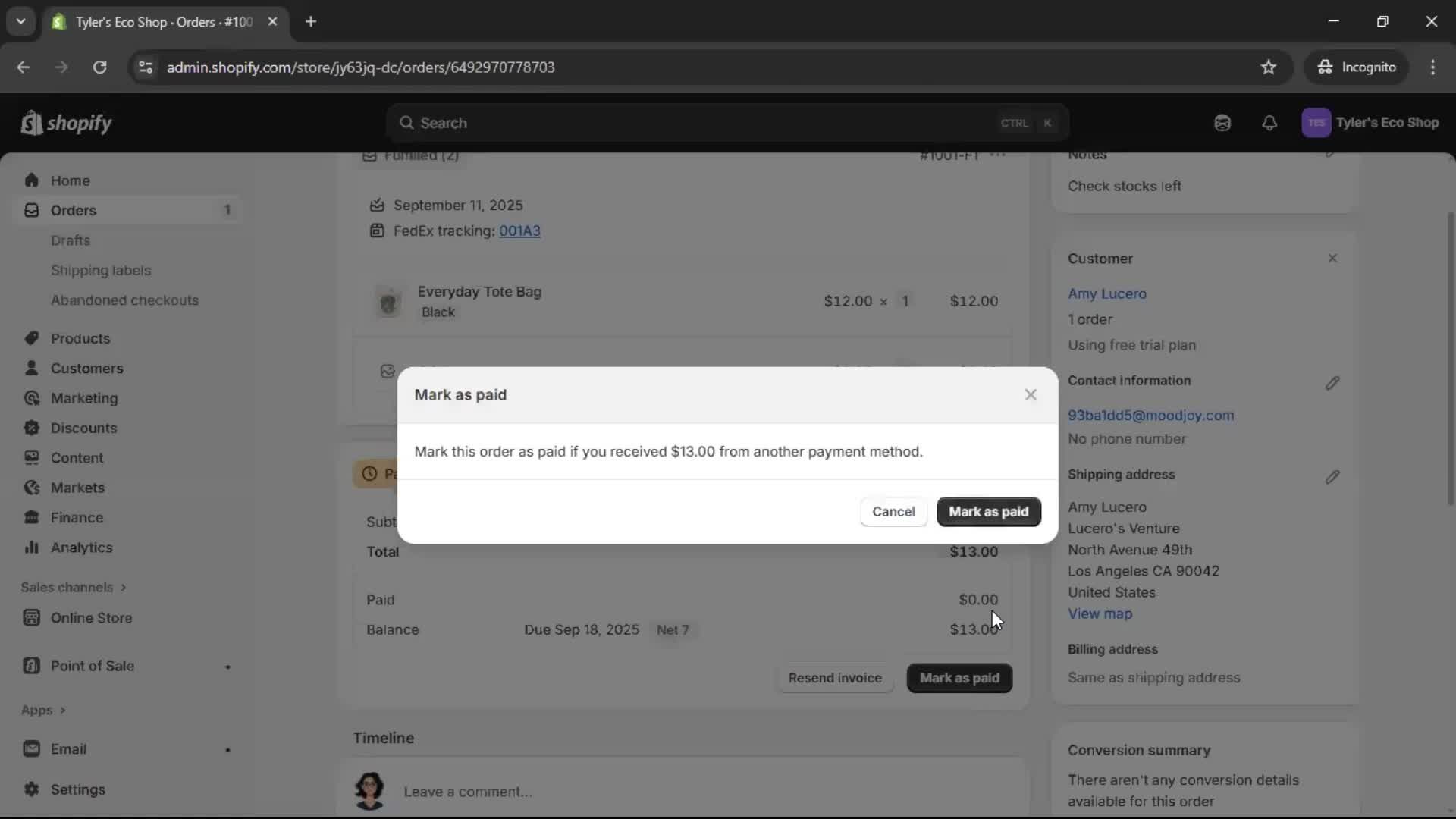
Task: Open View map link
Action: (1100, 613)
